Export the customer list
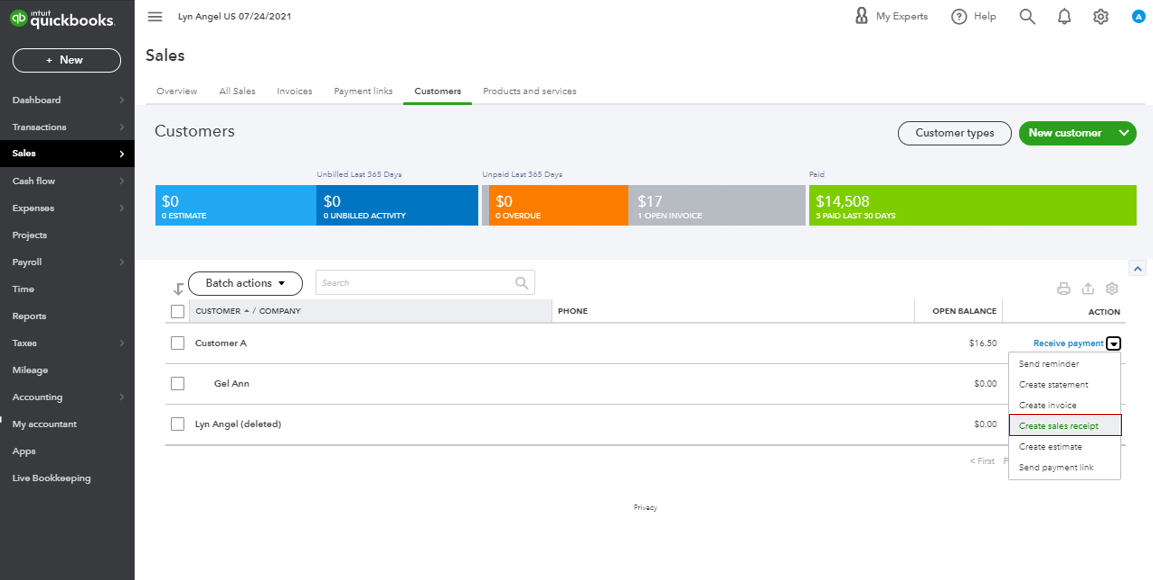 click(x=1088, y=289)
